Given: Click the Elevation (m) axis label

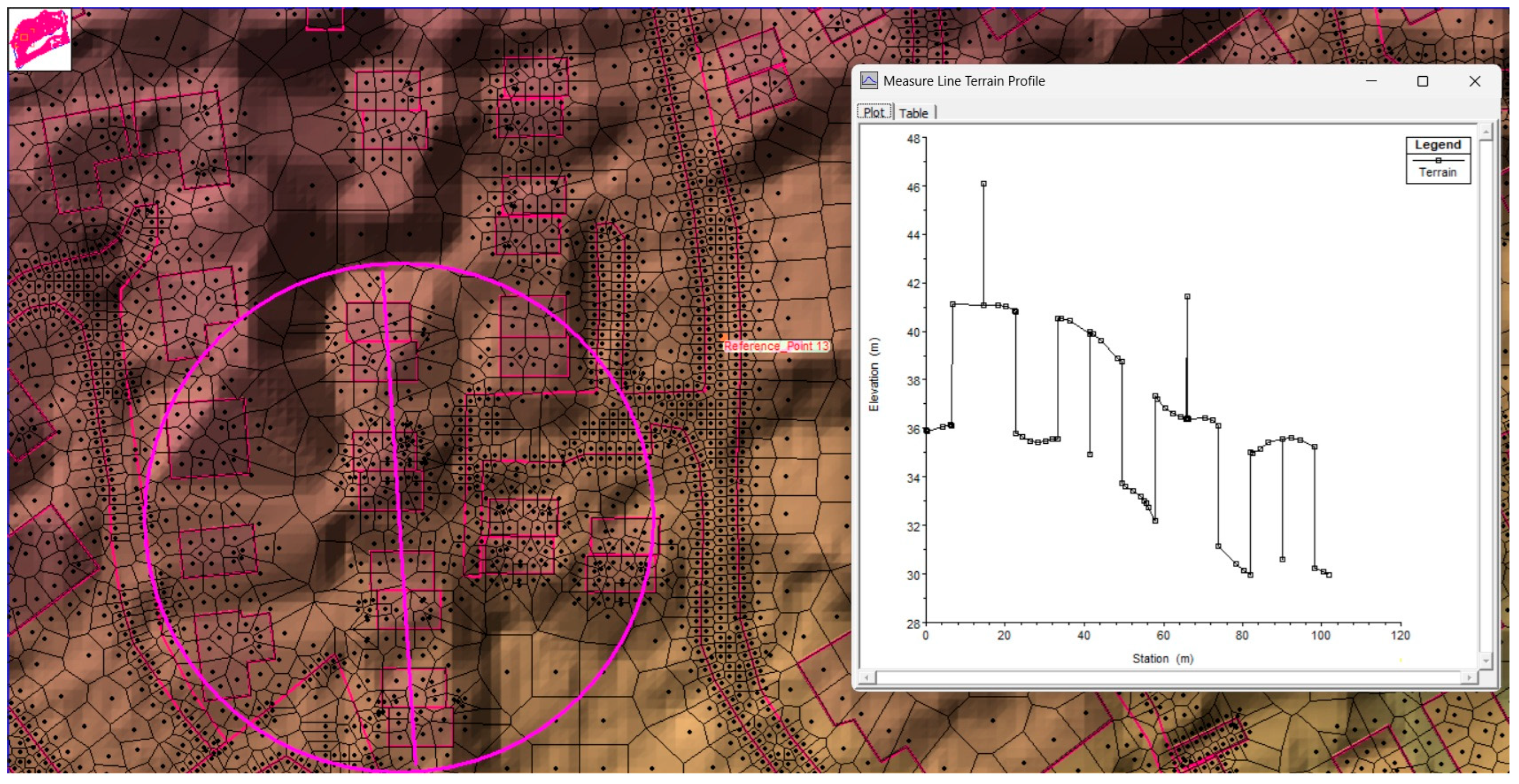Looking at the screenshot, I should (x=874, y=374).
